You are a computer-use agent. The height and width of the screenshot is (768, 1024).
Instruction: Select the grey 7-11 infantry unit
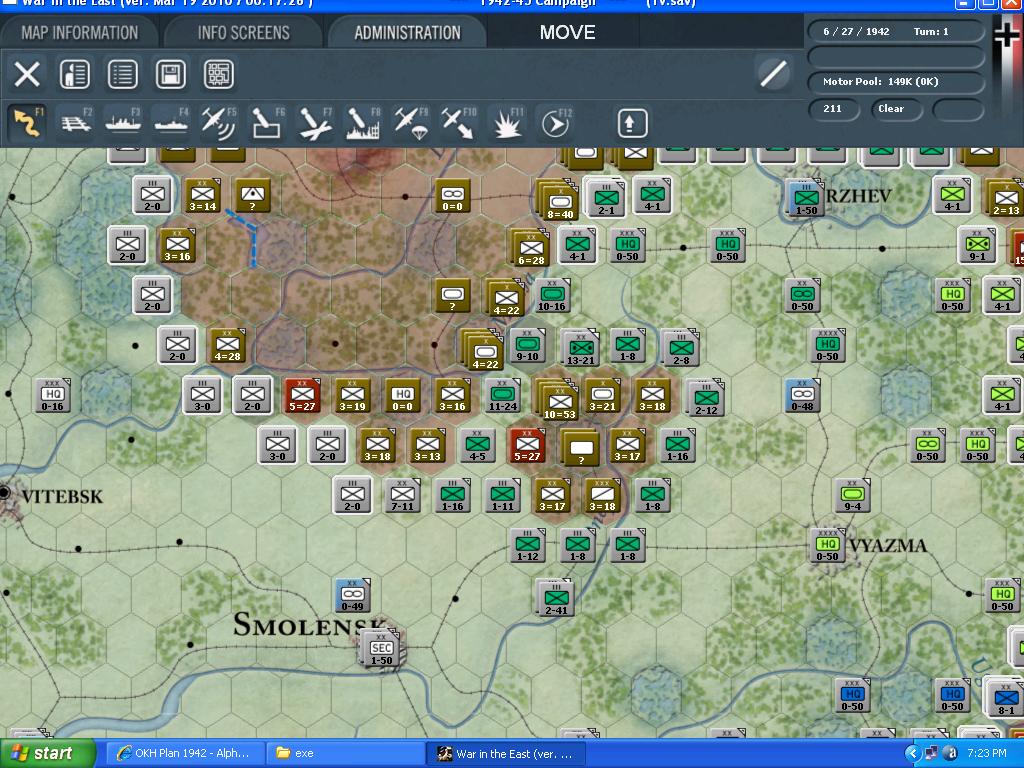[x=402, y=495]
